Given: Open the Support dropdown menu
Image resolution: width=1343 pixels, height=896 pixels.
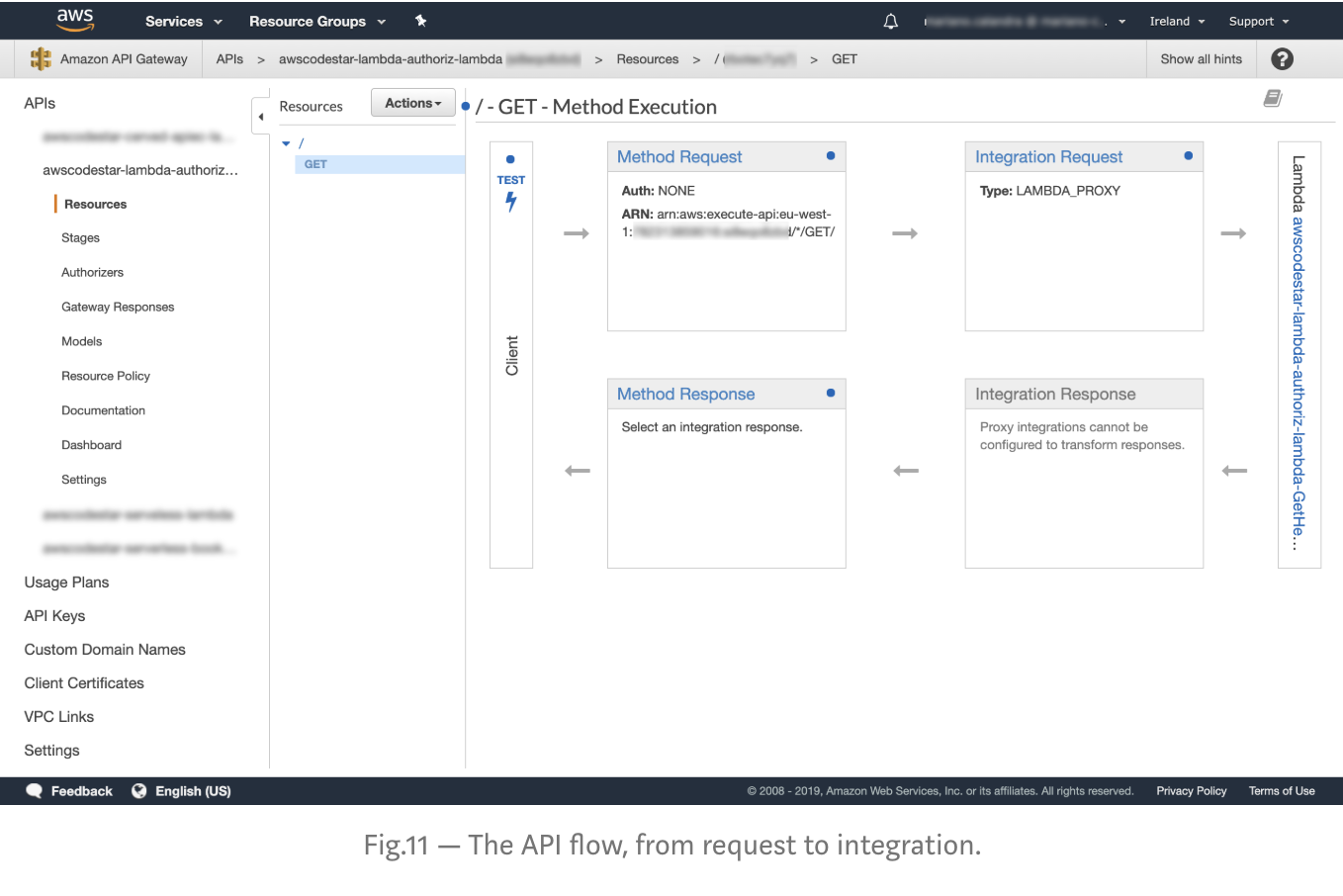Looking at the screenshot, I should pyautogui.click(x=1259, y=21).
